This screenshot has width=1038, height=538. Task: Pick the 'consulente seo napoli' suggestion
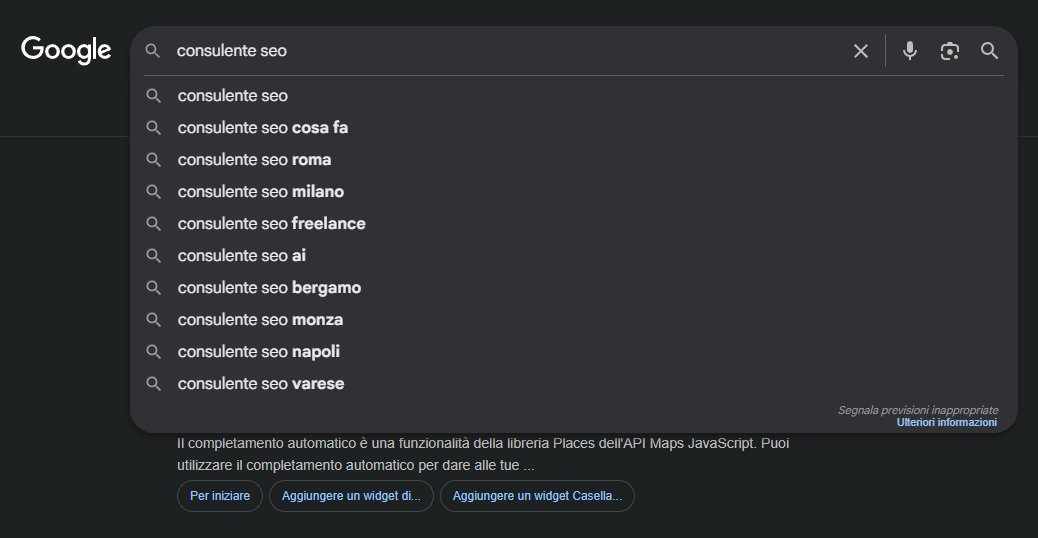pyautogui.click(x=259, y=352)
